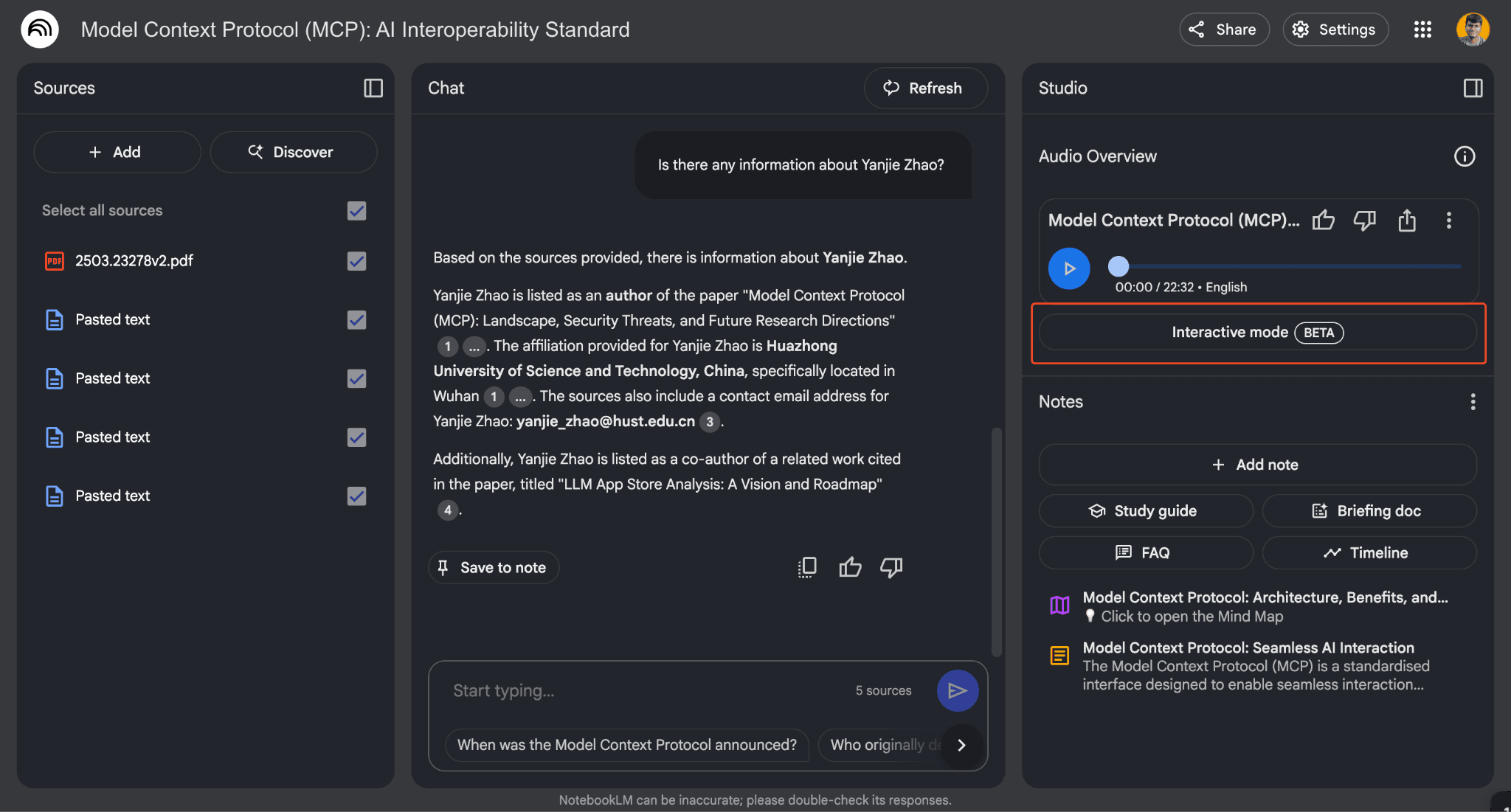This screenshot has height=812, width=1511.
Task: Thumbs up the audio overview
Action: coord(1324,221)
